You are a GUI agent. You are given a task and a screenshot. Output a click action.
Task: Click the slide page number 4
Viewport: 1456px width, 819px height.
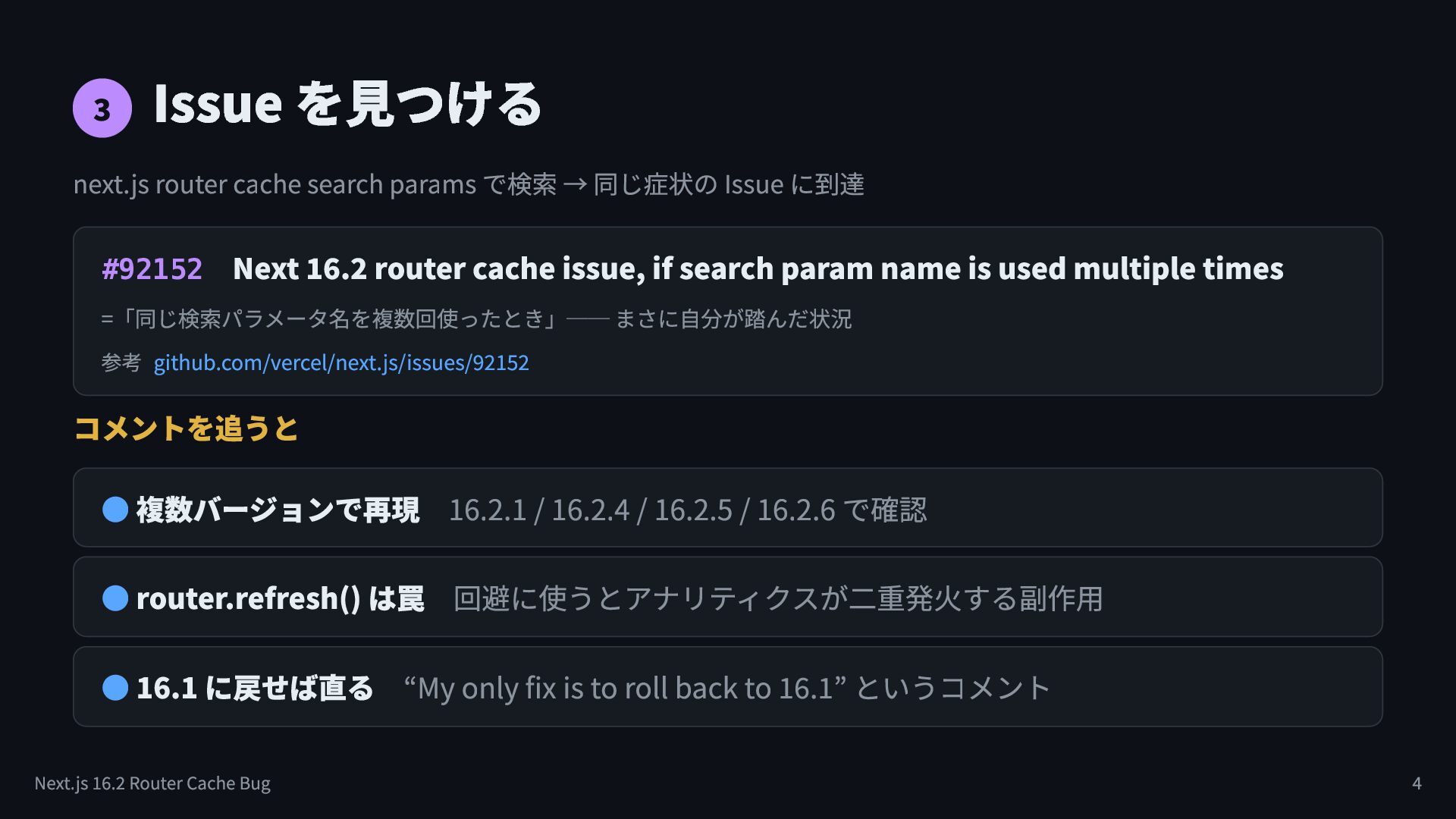tap(1417, 783)
